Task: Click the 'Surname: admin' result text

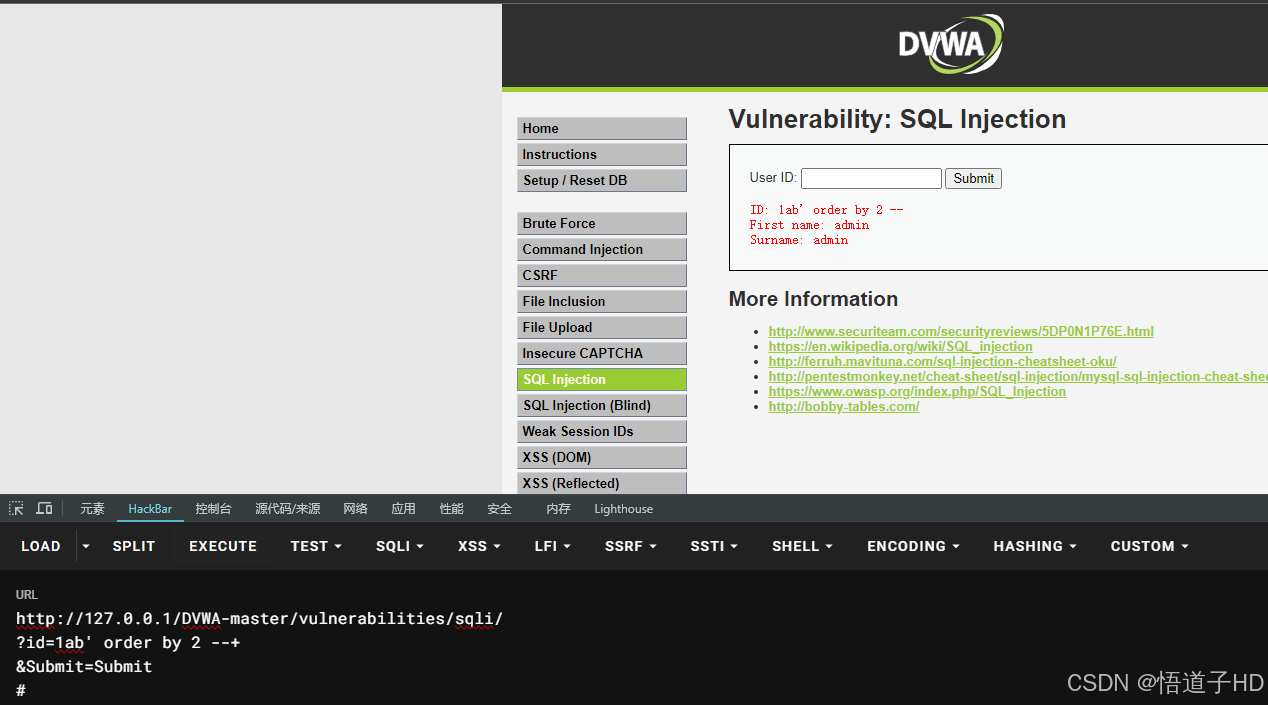Action: tap(799, 240)
